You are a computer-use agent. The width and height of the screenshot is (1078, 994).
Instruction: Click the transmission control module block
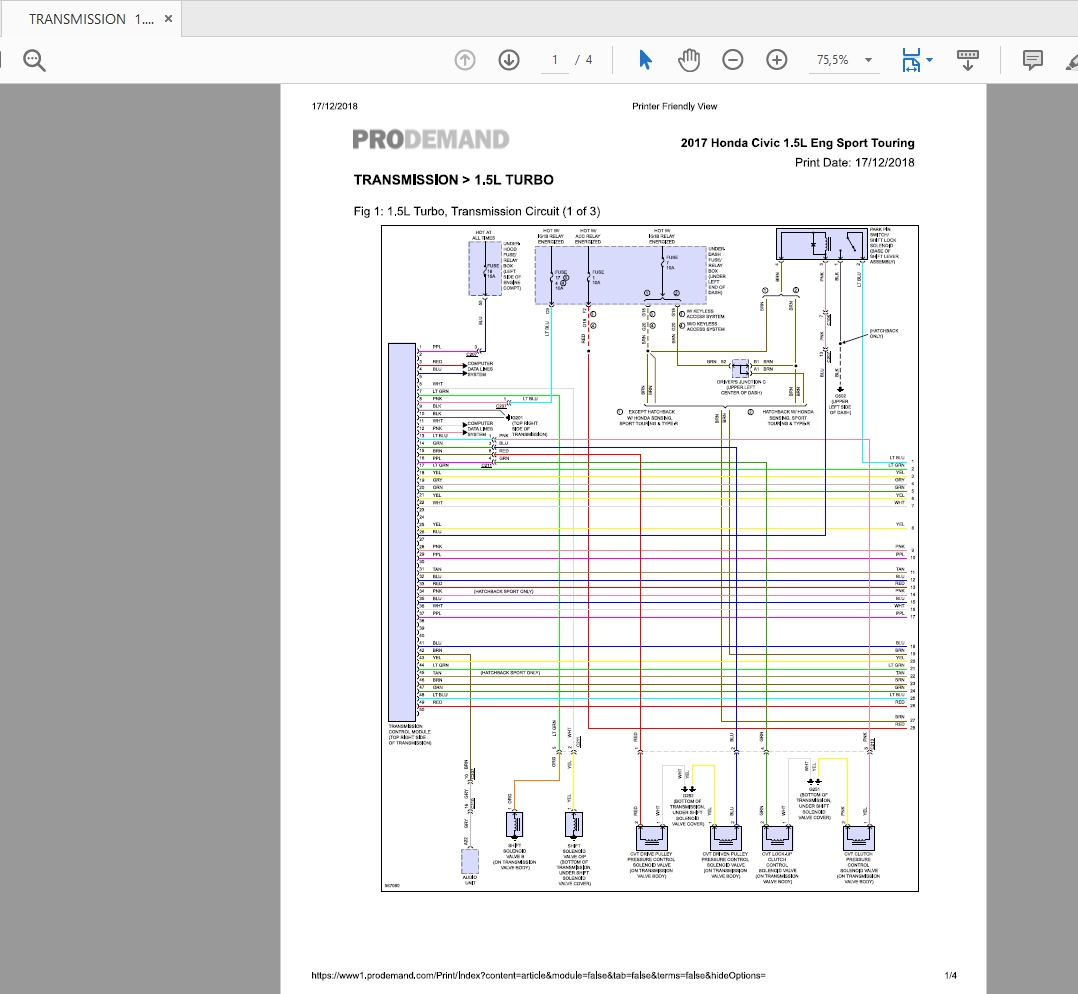point(402,531)
